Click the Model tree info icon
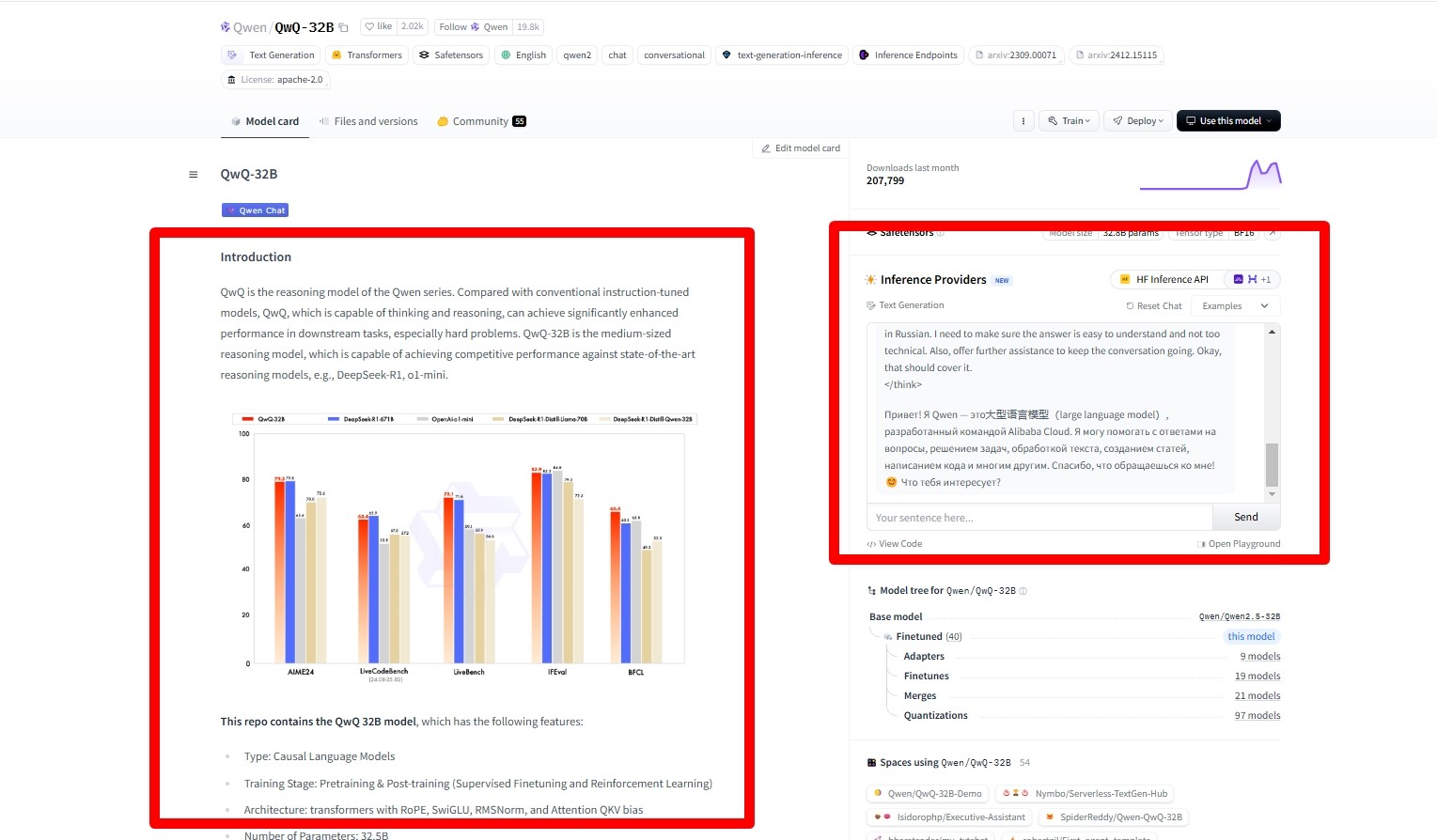The width and height of the screenshot is (1437, 840). 1023,591
